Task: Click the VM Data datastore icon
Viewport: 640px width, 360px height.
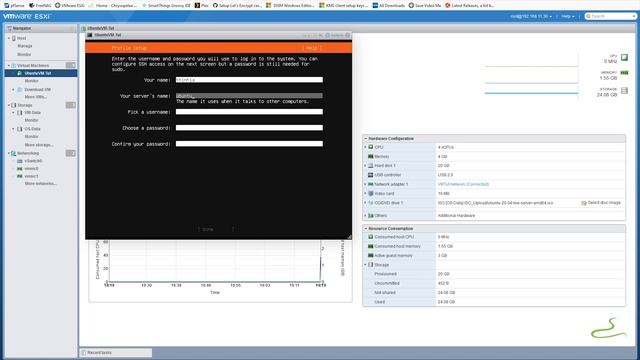Action: pos(19,113)
